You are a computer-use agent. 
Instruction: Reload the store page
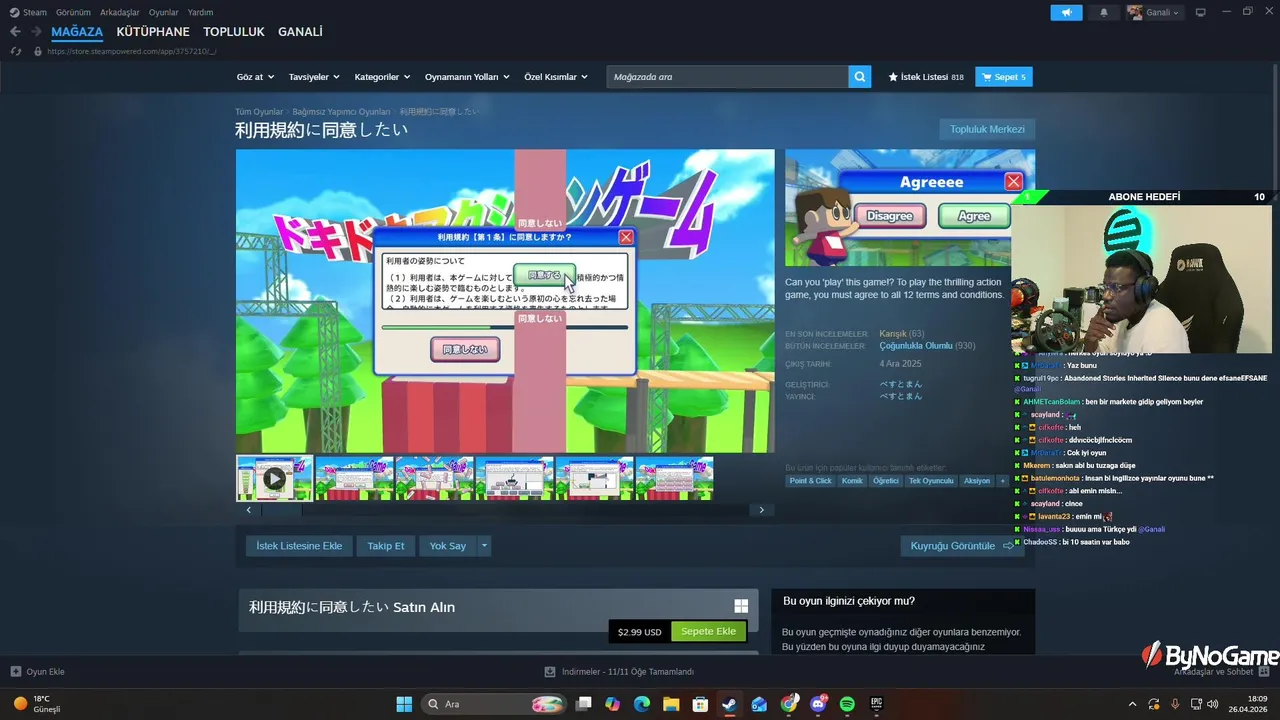click(x=16, y=51)
